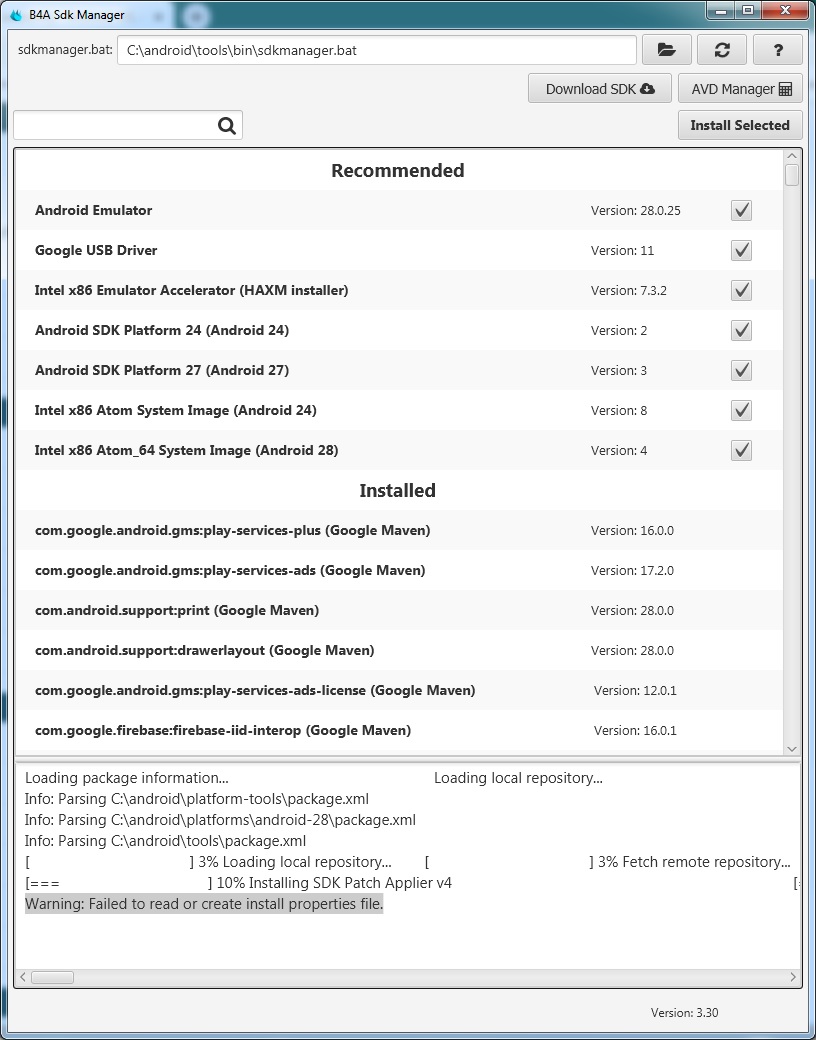Click the sdkmanager.bat path field
Image resolution: width=816 pixels, height=1040 pixels.
click(x=376, y=50)
